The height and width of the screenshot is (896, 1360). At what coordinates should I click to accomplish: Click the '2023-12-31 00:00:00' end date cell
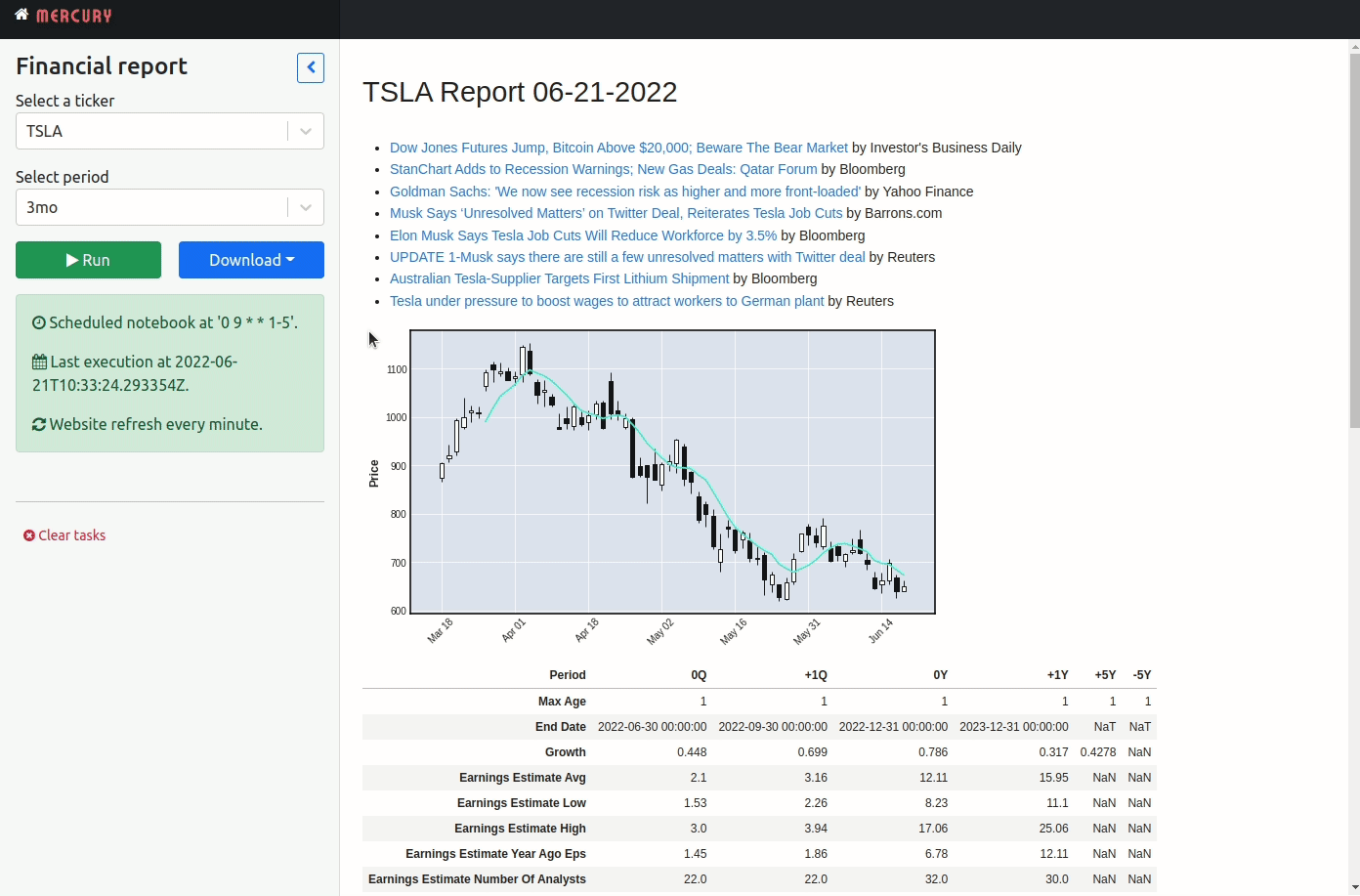coord(1014,727)
